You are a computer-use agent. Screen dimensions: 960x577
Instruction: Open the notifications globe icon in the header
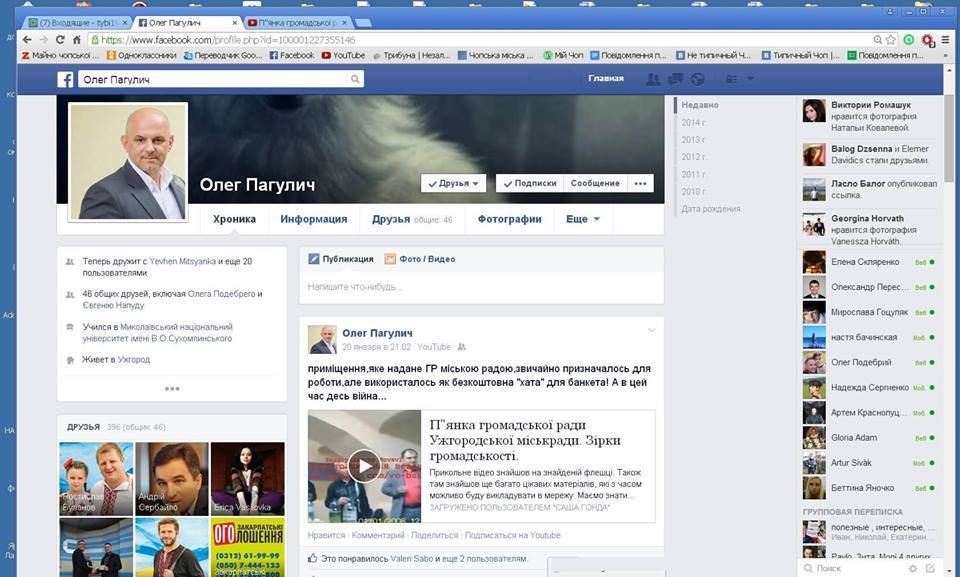698,79
